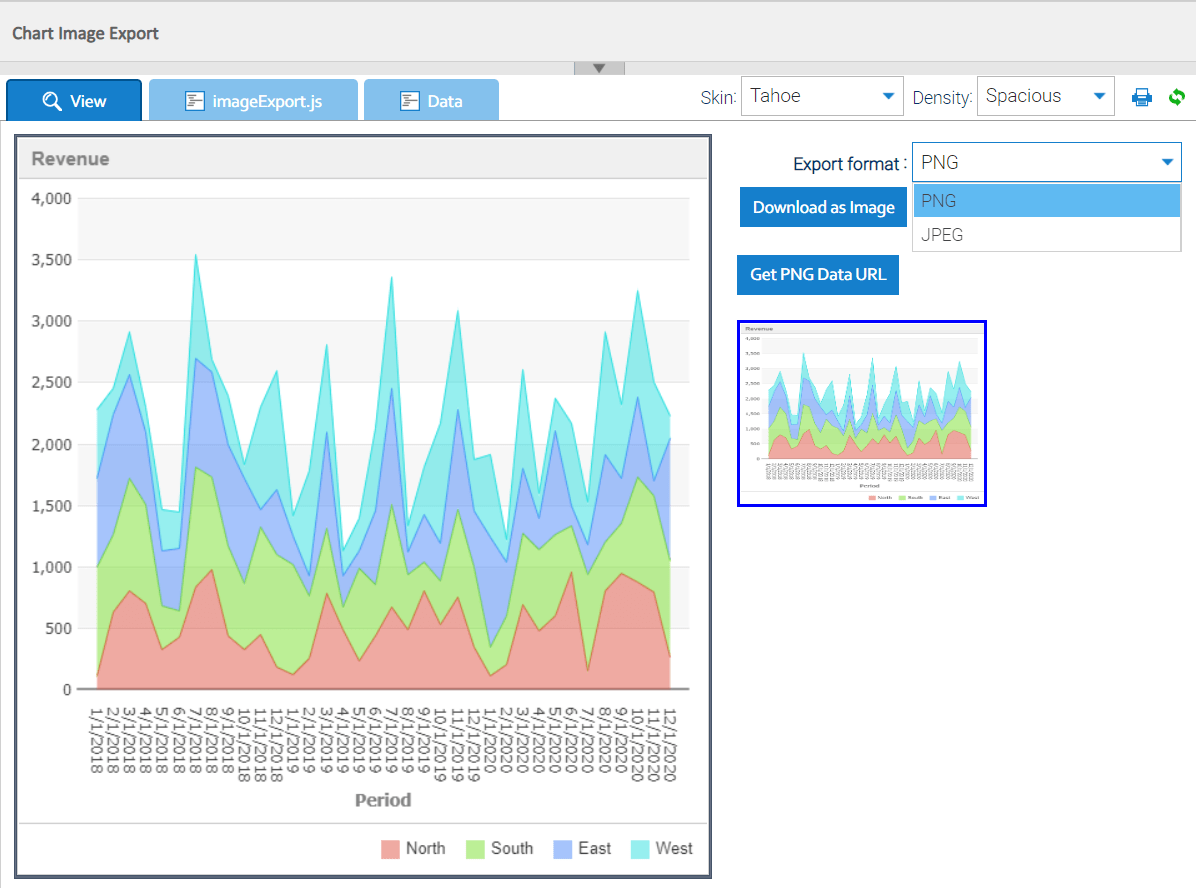Click the Data tab document icon
The height and width of the screenshot is (888, 1196).
[409, 101]
